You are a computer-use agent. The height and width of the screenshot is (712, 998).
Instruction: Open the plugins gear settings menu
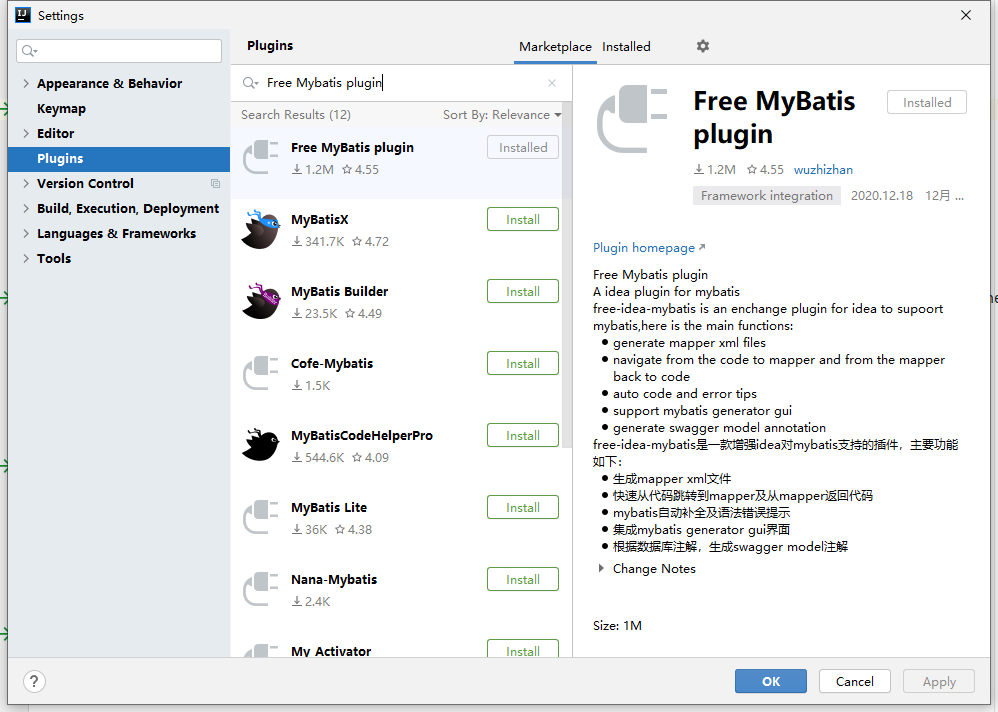[703, 46]
